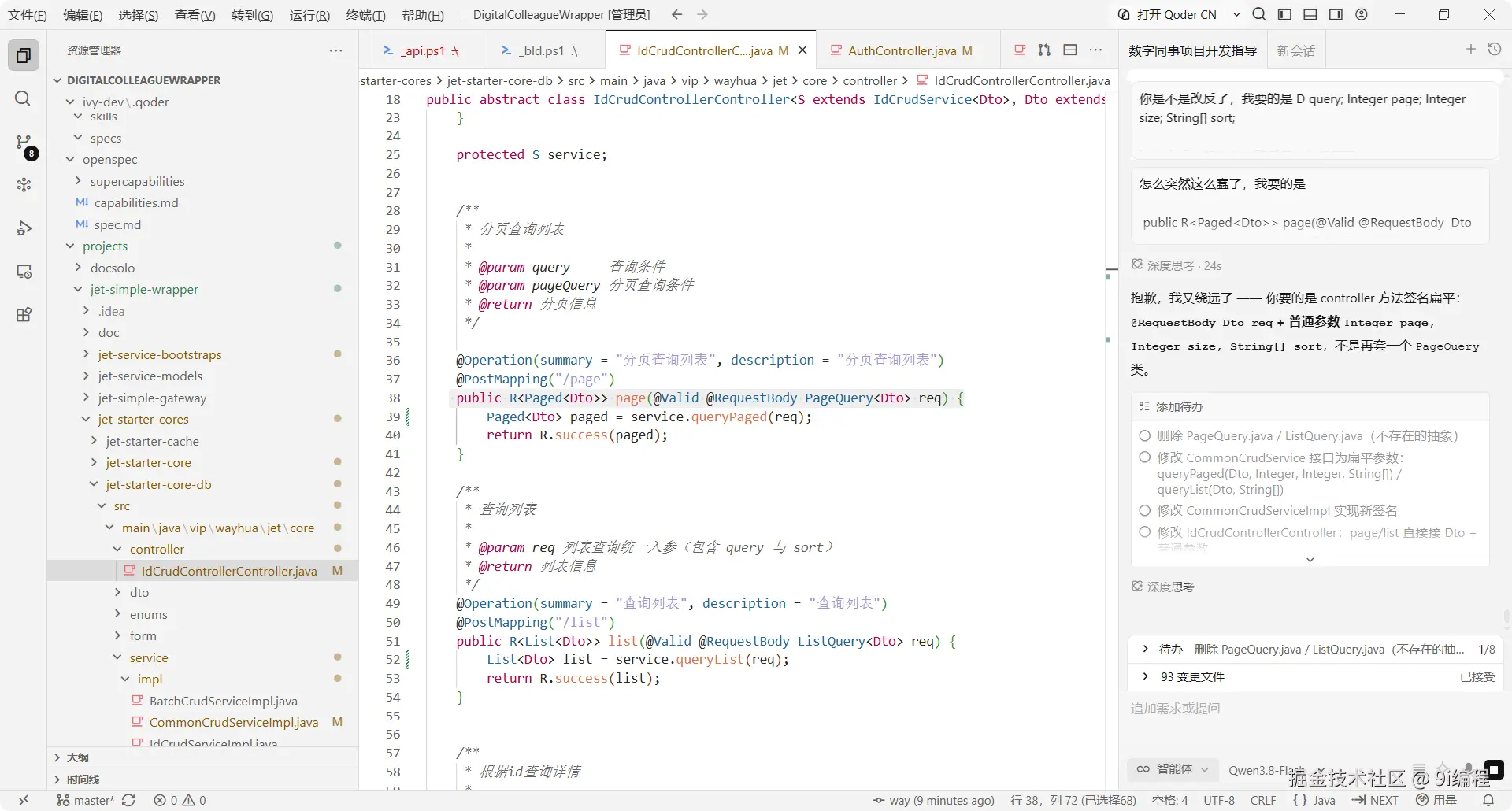The height and width of the screenshot is (811, 1512).
Task: Change the CRLF line ending setting
Action: (x=1263, y=800)
